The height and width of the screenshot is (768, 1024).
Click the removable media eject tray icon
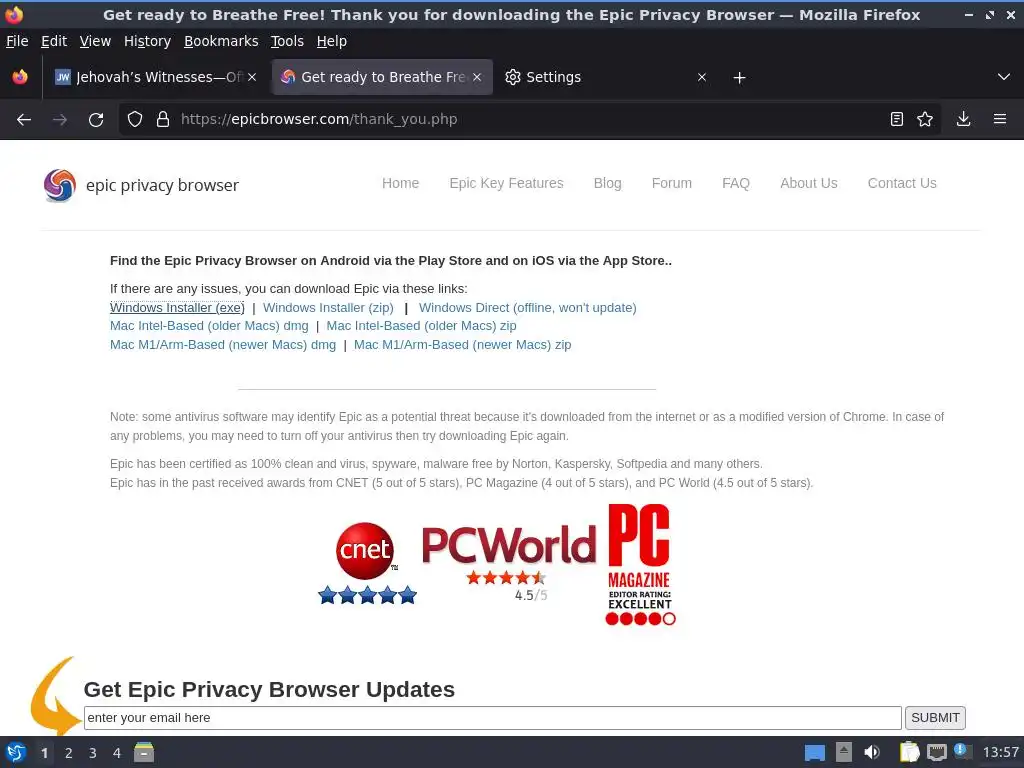[844, 752]
